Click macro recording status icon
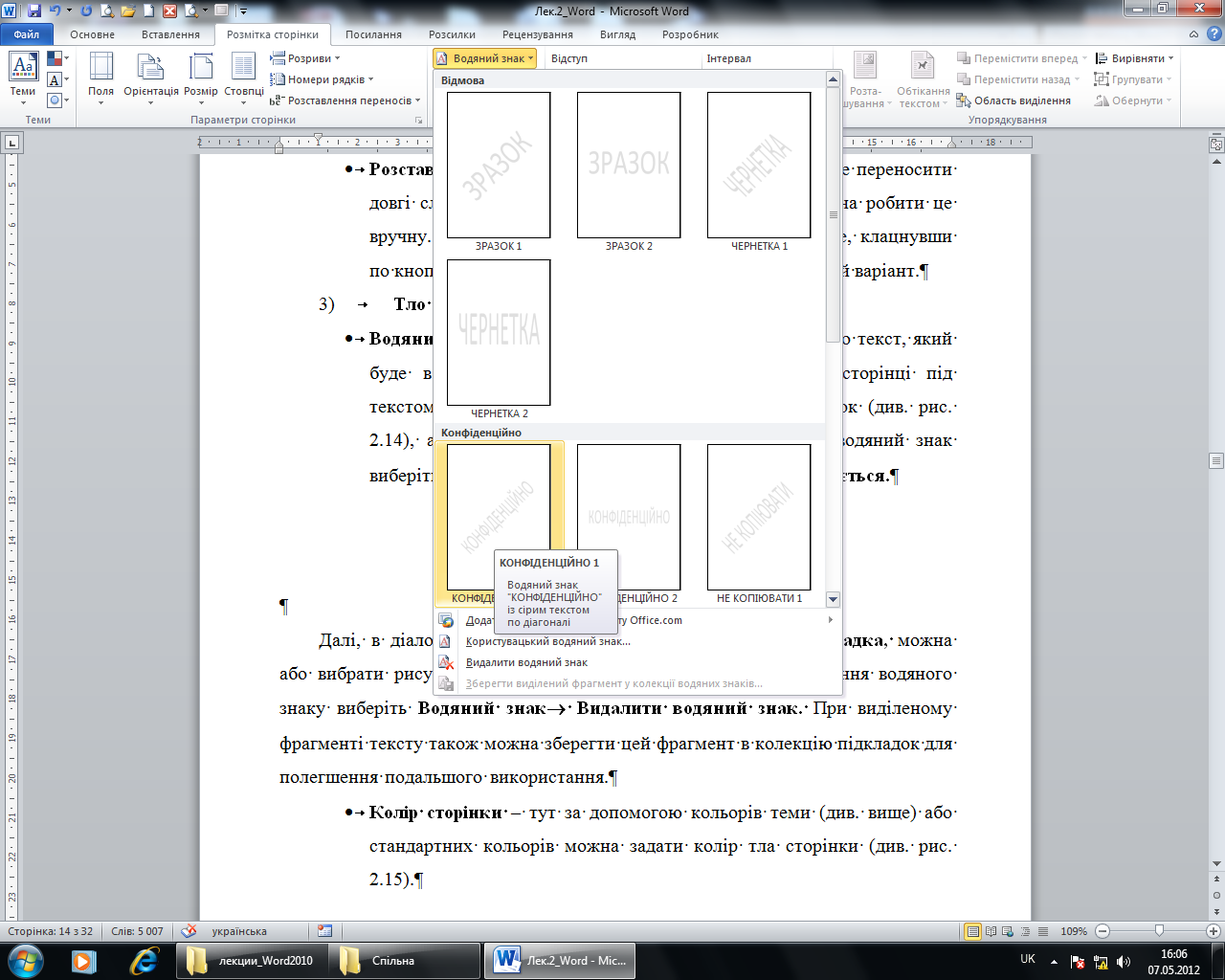The image size is (1225, 980). point(325,931)
